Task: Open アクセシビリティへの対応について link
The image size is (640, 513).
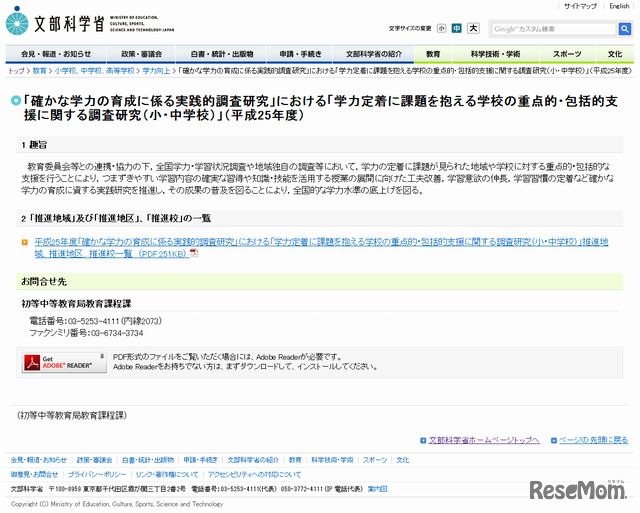Action: 254,475
